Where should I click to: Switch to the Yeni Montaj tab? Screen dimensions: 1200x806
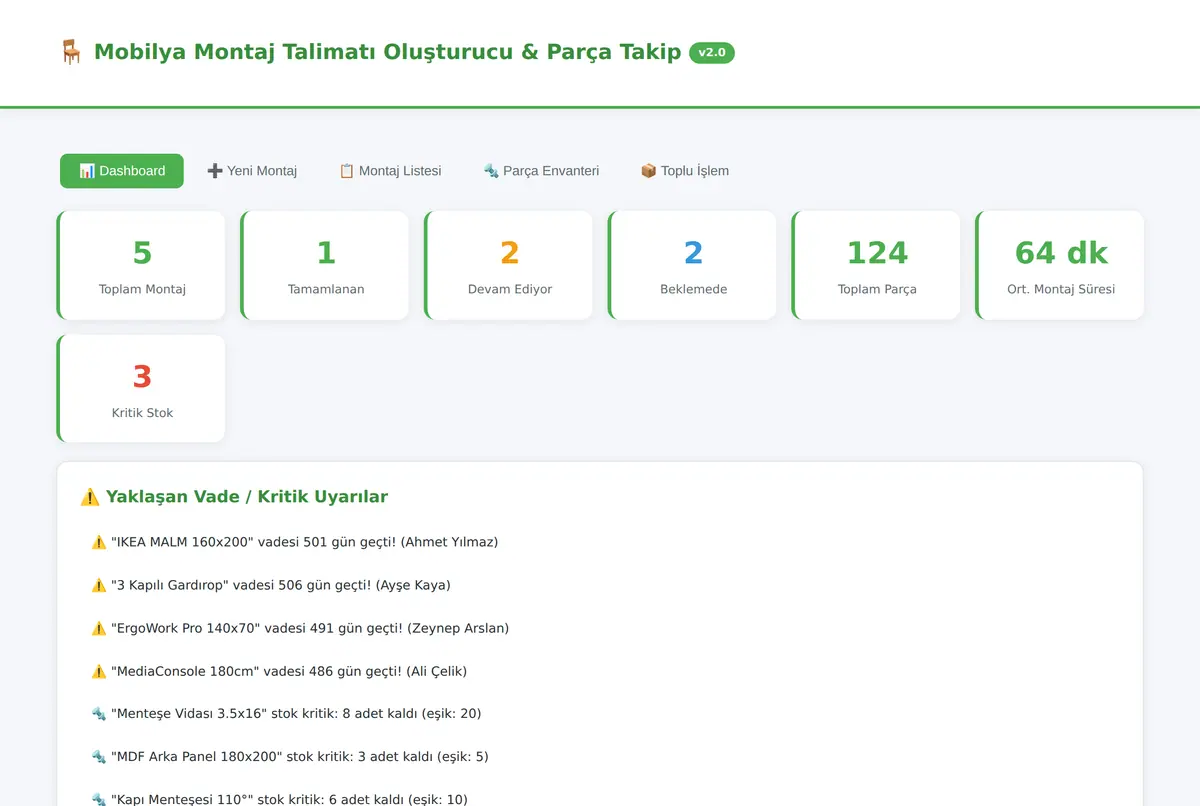tap(252, 171)
